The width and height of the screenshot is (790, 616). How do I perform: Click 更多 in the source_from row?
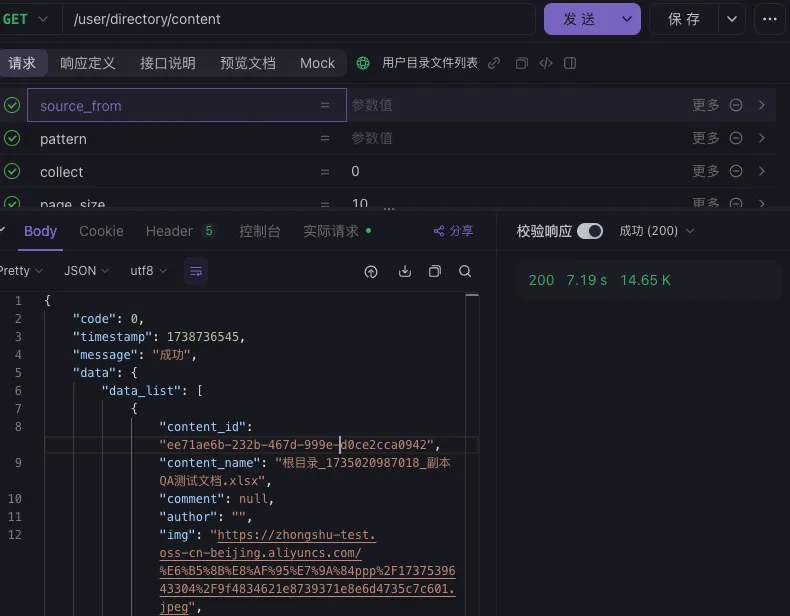pyautogui.click(x=705, y=105)
